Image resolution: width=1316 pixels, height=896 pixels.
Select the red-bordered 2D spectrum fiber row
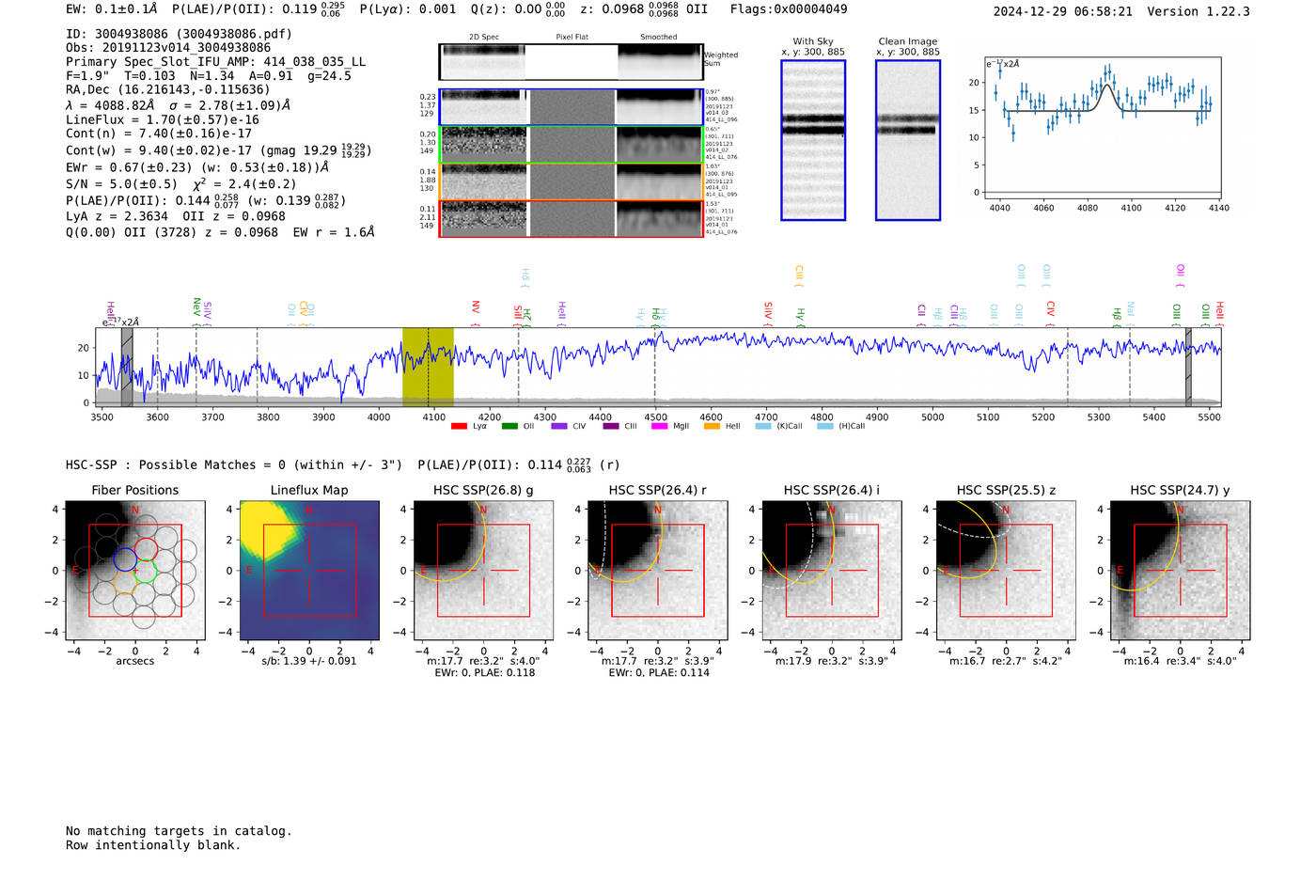pyautogui.click(x=571, y=218)
